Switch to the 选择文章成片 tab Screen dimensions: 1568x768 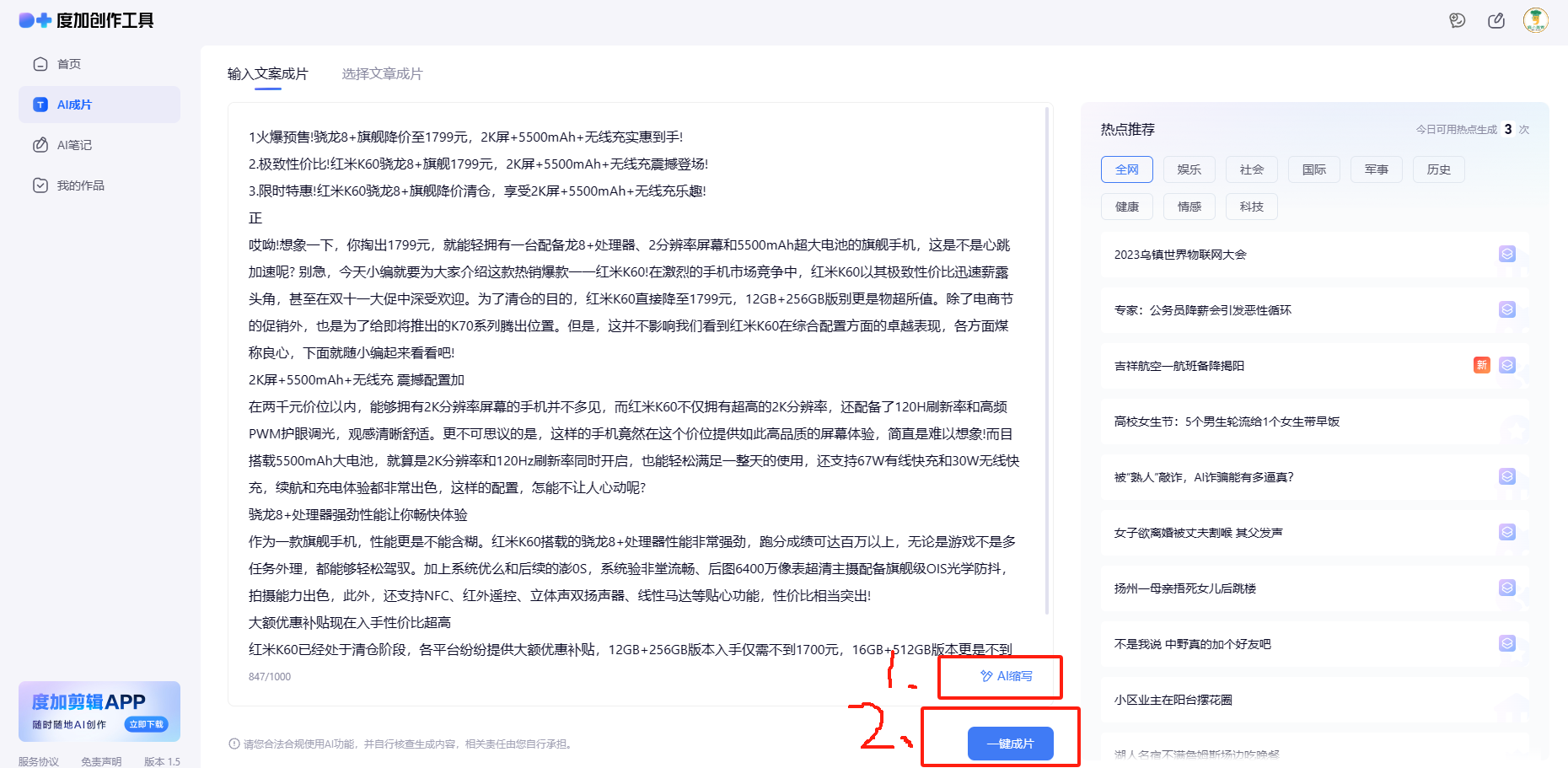tap(382, 73)
